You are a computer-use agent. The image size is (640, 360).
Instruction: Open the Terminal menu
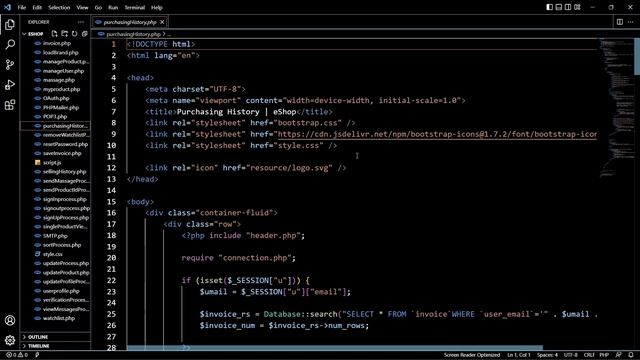(x=135, y=7)
